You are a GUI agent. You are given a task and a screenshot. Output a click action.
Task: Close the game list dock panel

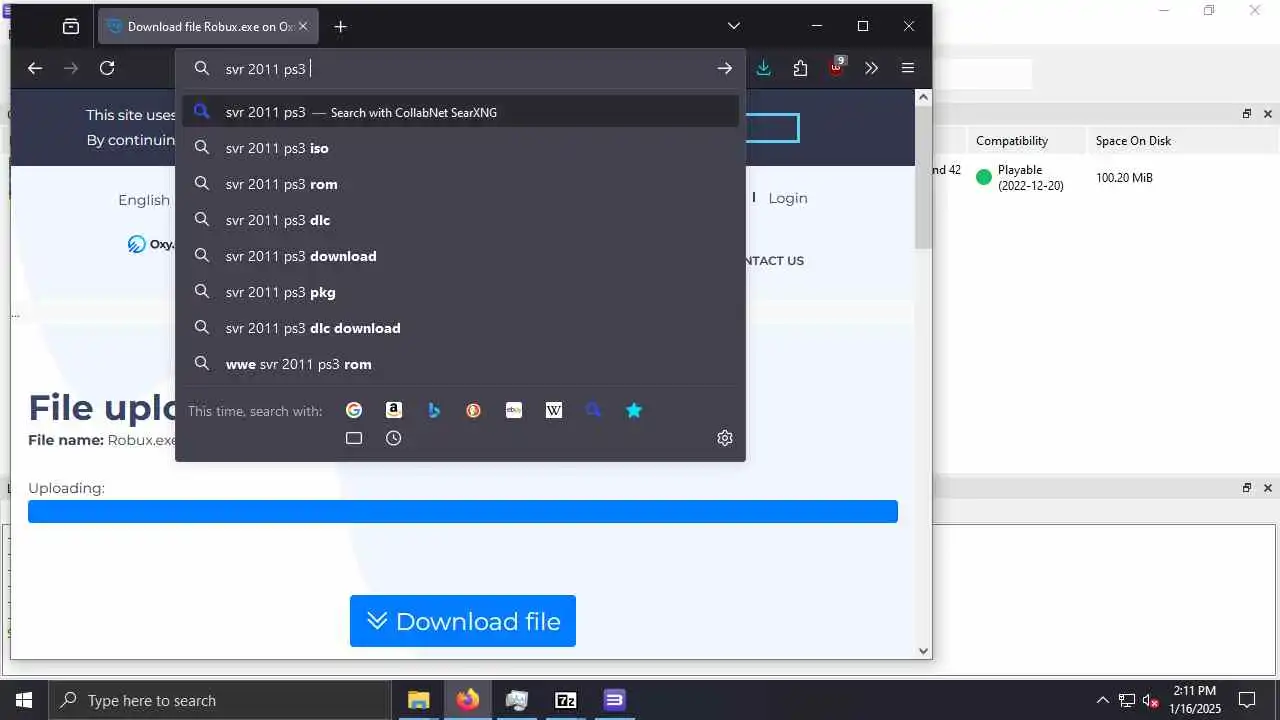[x=1268, y=114]
